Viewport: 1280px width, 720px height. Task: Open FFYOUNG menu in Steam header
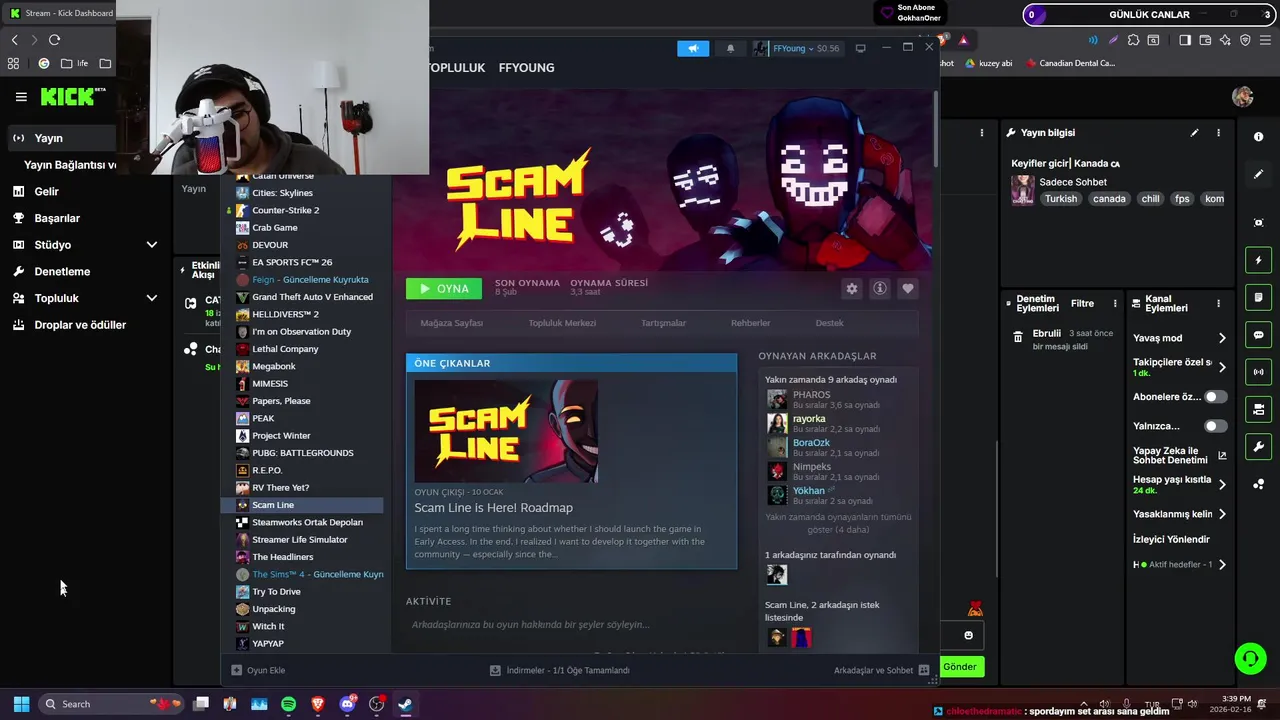click(x=526, y=68)
